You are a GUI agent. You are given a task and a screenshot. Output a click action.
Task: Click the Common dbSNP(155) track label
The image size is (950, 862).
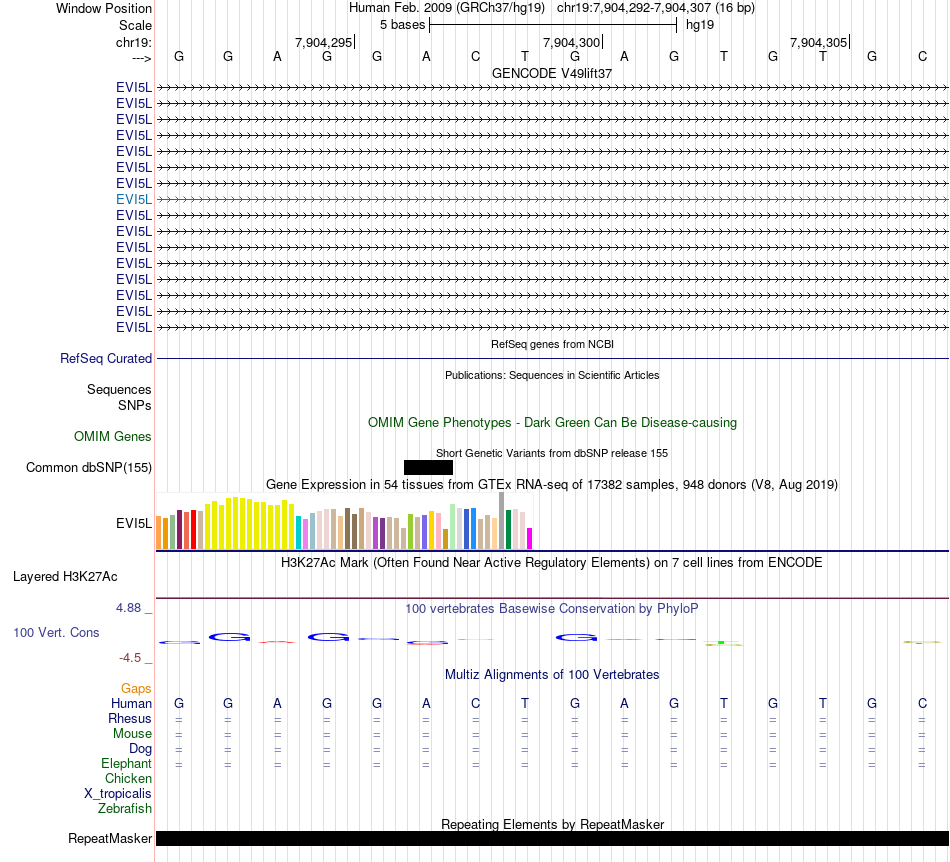89,468
